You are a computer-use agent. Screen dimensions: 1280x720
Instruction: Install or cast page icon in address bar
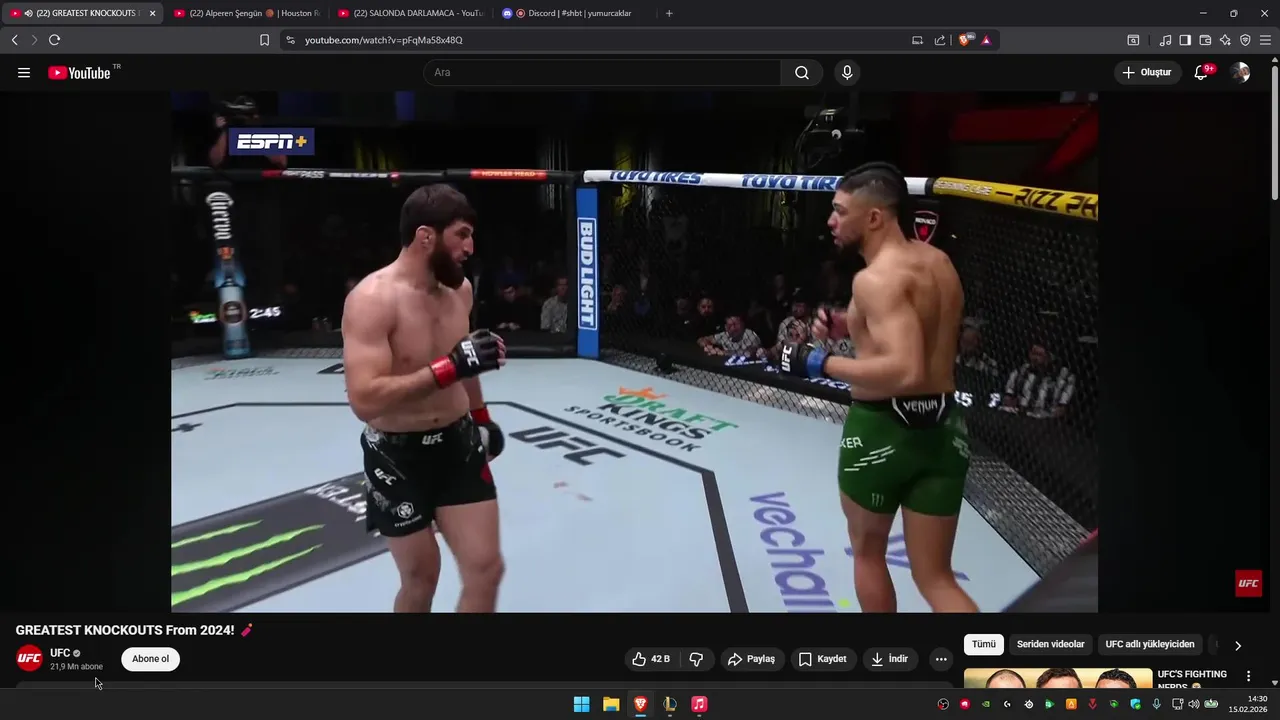[x=917, y=40]
